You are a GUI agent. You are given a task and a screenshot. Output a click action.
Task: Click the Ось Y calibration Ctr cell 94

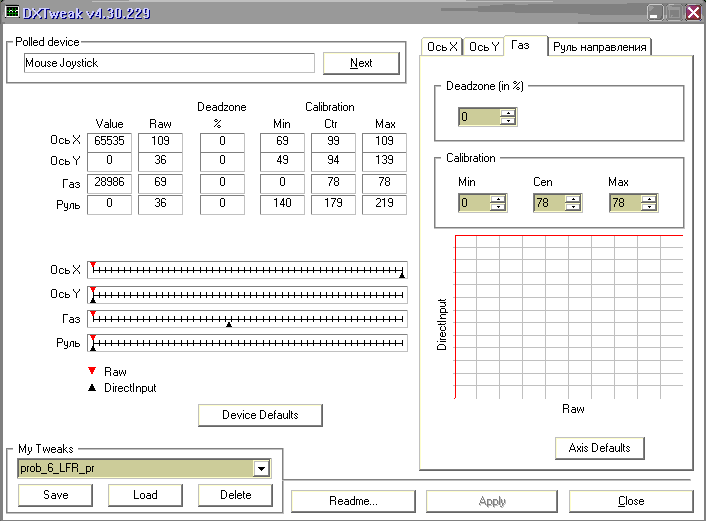point(333,161)
